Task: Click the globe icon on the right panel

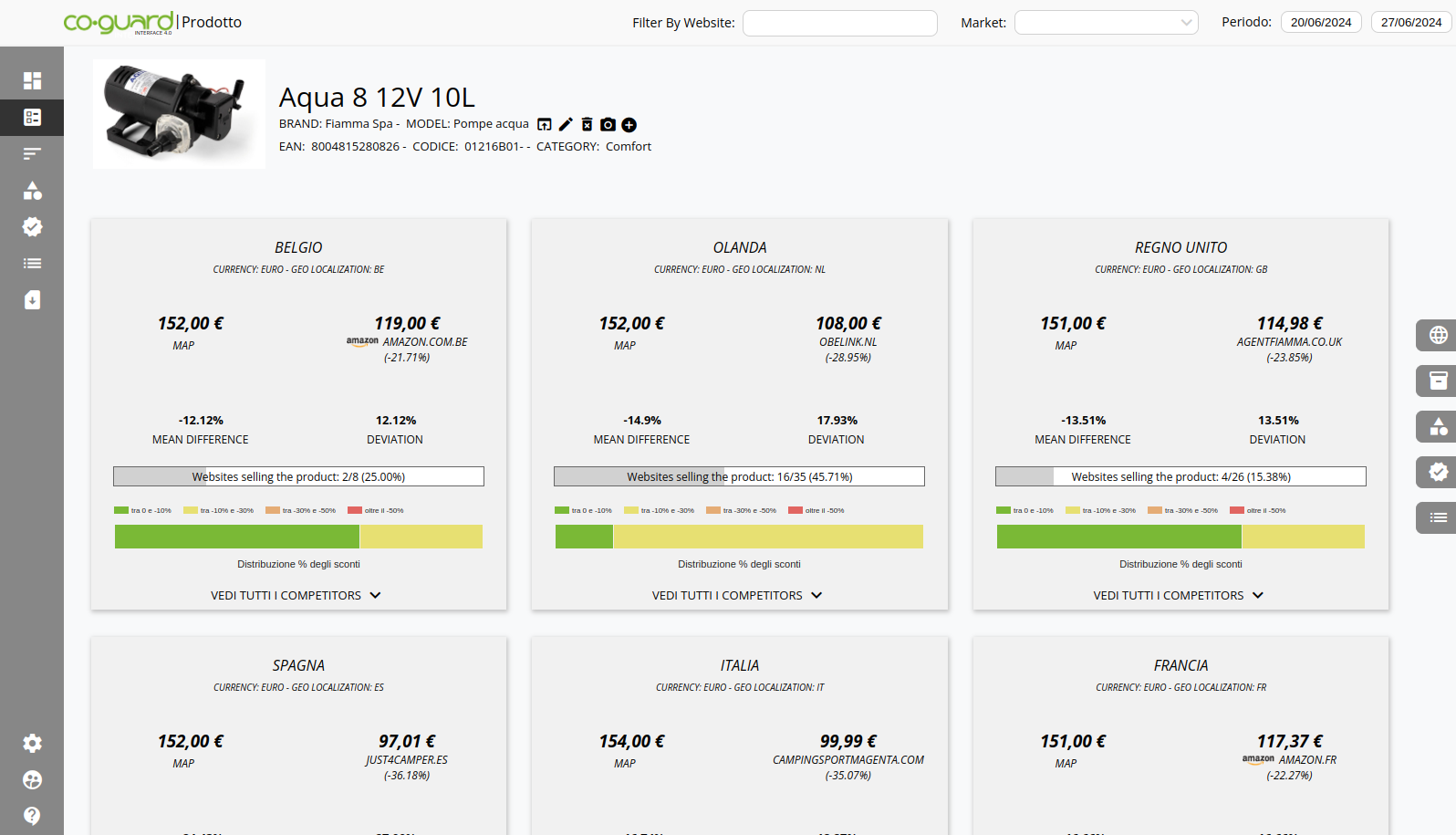Action: point(1438,335)
